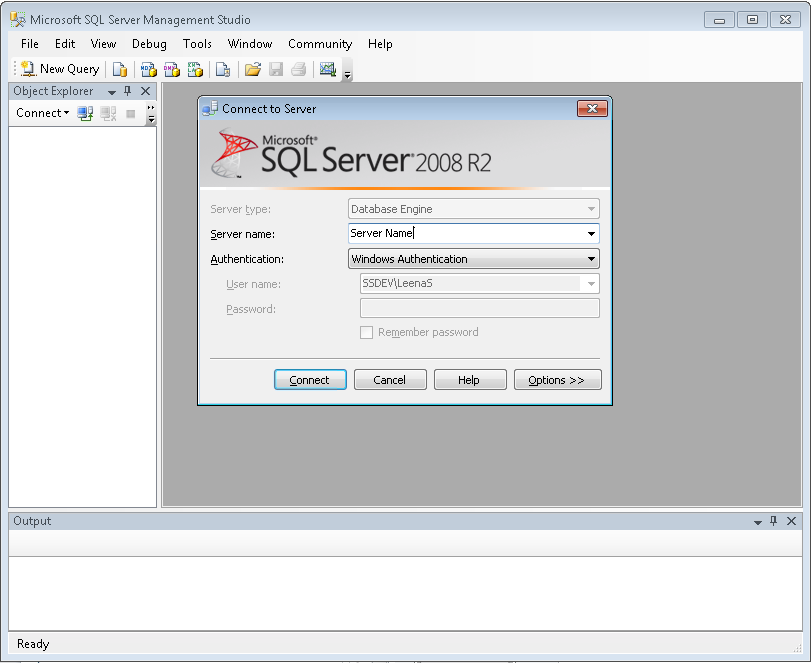Image resolution: width=811 pixels, height=663 pixels.
Task: Click the New Query toolbar button
Action: (61, 69)
